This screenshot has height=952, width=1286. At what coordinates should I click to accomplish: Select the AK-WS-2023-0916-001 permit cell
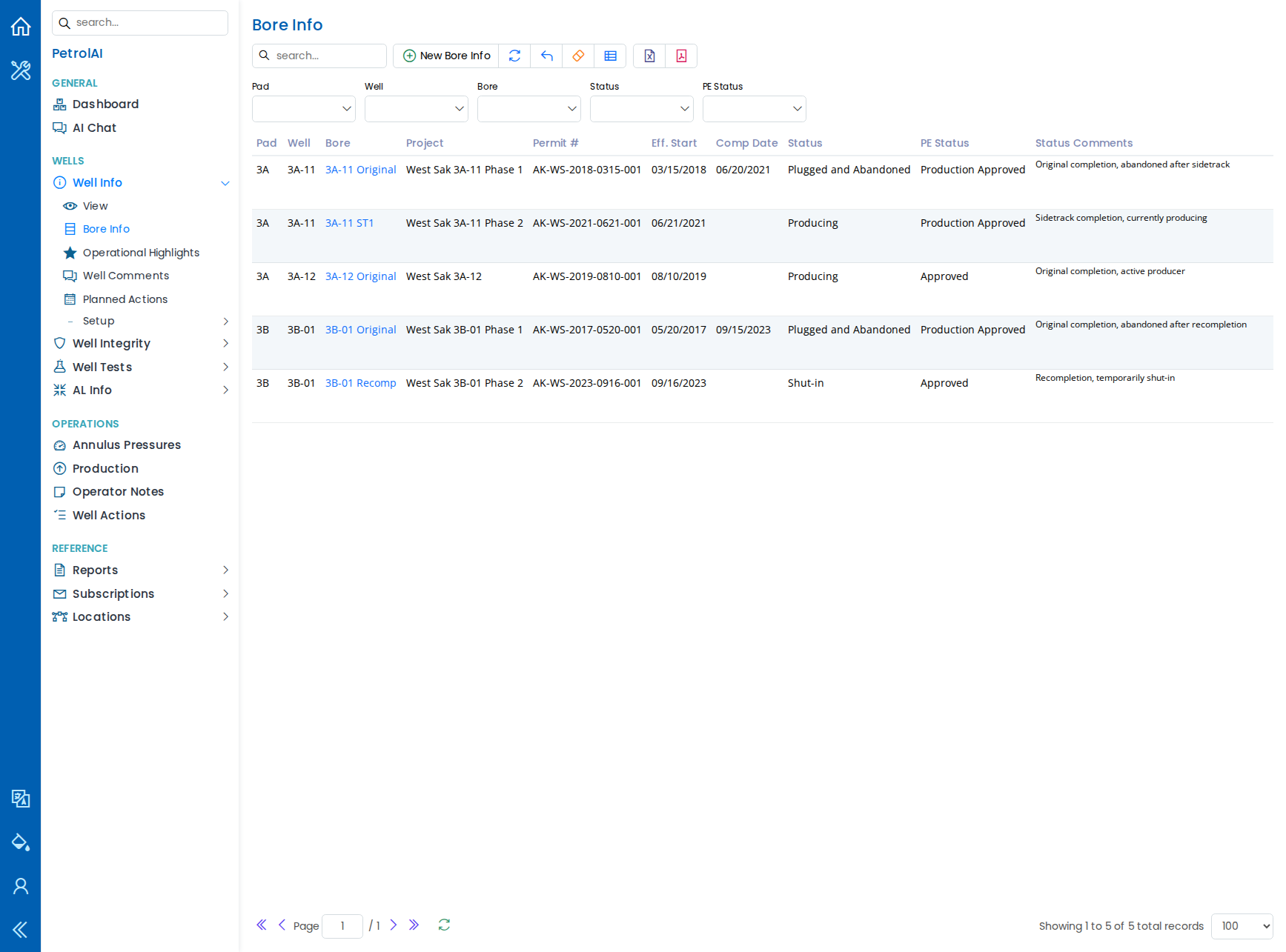pos(587,383)
